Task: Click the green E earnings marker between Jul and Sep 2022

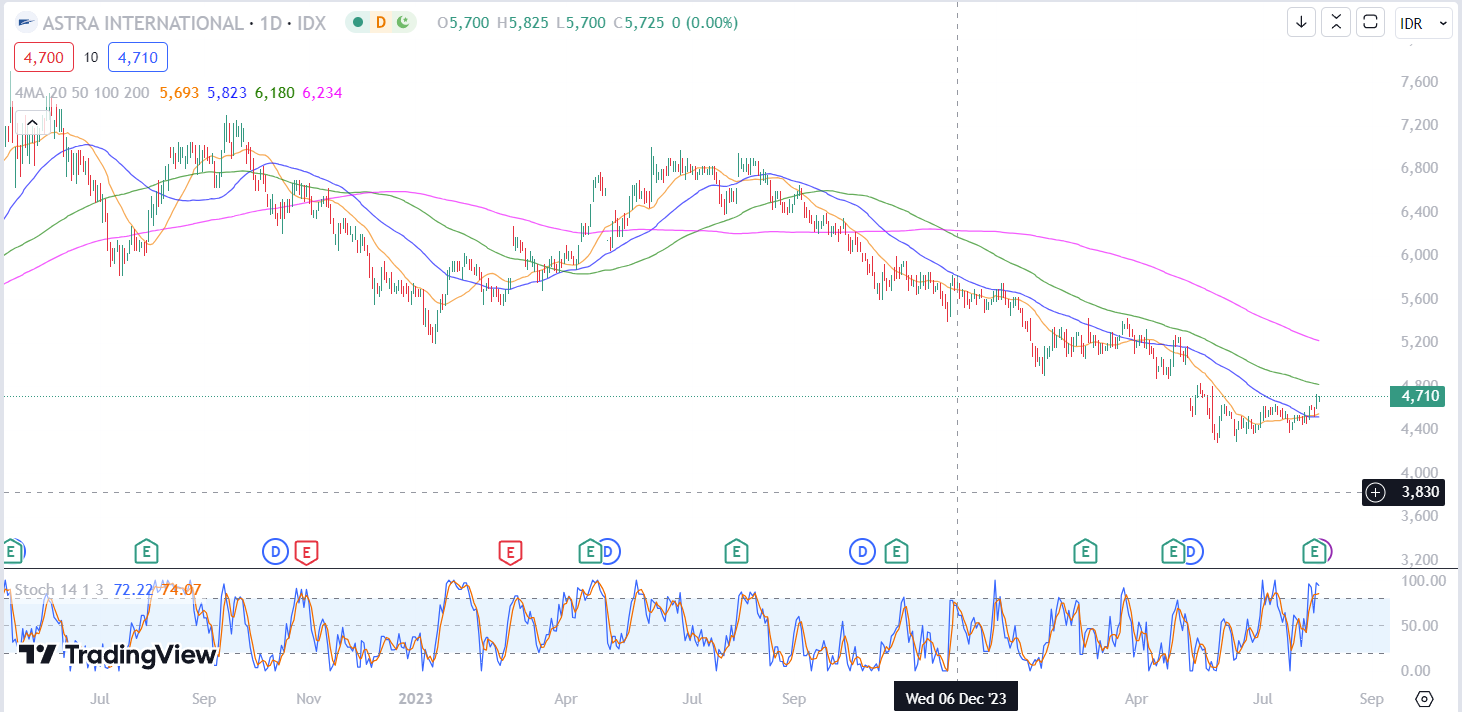Action: (147, 550)
